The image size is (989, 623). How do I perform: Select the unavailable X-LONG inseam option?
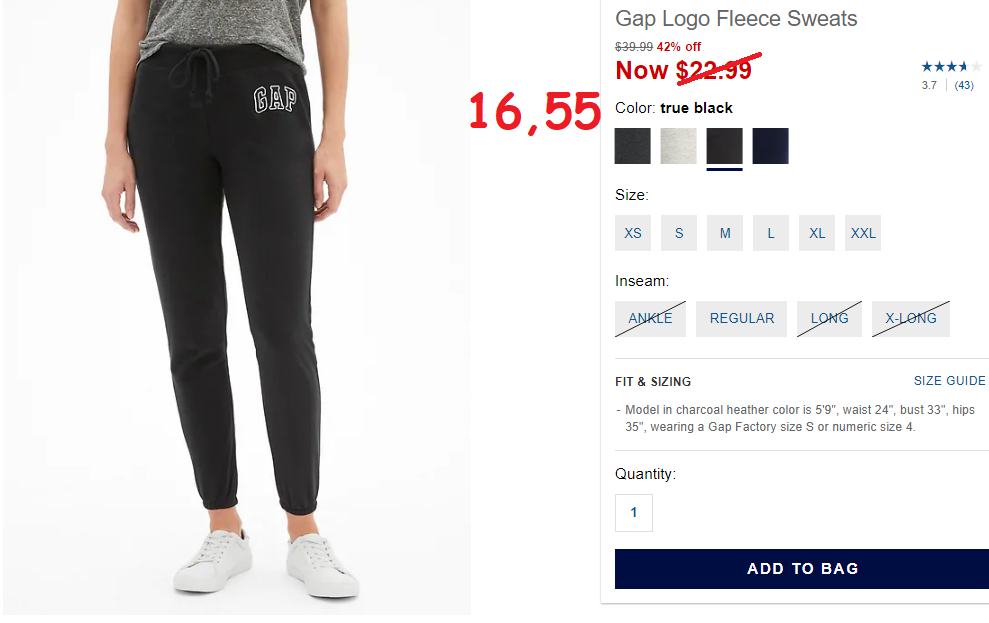(x=911, y=318)
